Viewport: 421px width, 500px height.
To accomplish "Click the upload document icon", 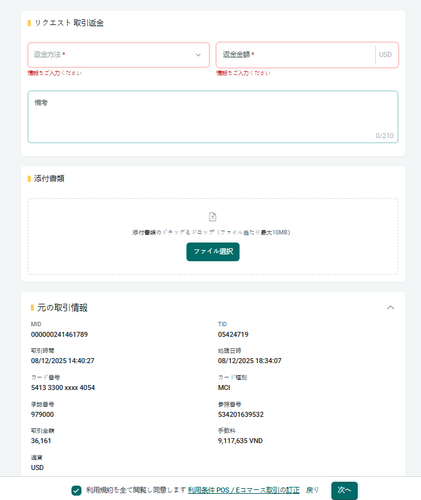I will (213, 217).
